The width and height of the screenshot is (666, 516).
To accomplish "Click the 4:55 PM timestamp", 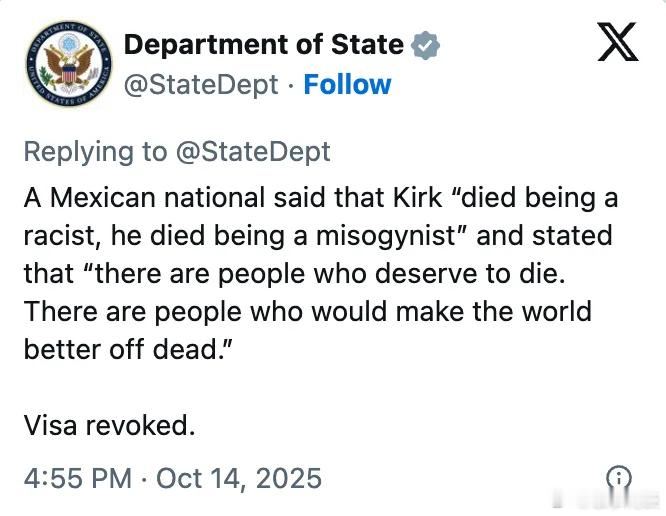I will coord(78,477).
